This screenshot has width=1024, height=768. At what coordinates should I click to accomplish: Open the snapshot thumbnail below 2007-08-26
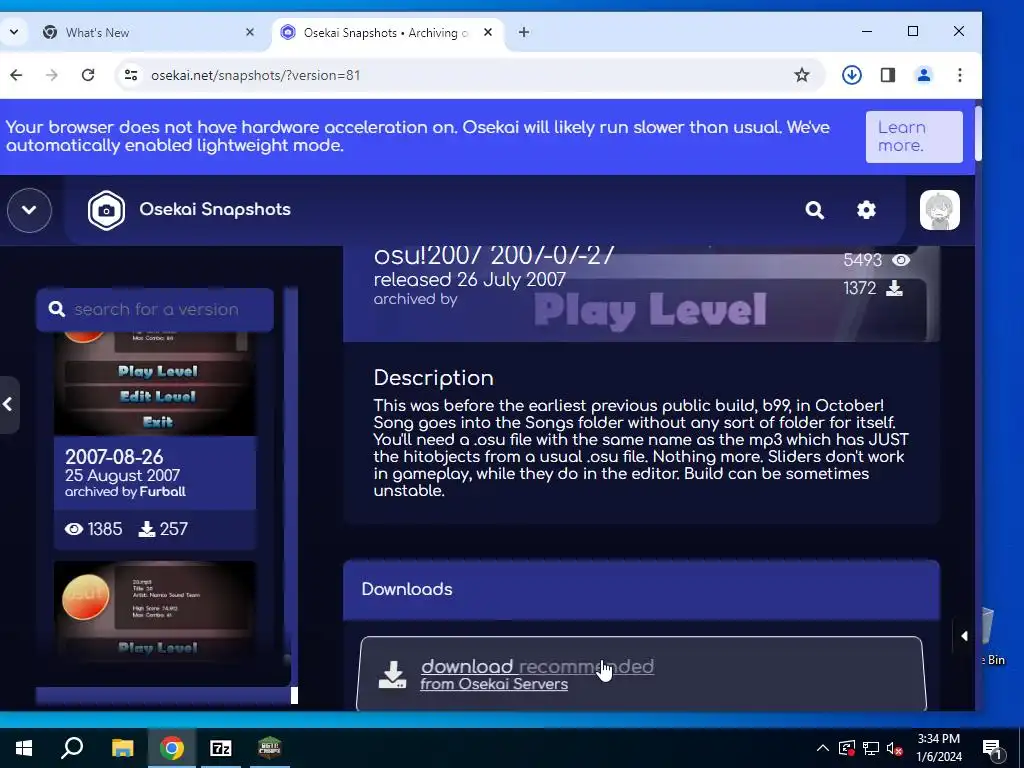[155, 609]
